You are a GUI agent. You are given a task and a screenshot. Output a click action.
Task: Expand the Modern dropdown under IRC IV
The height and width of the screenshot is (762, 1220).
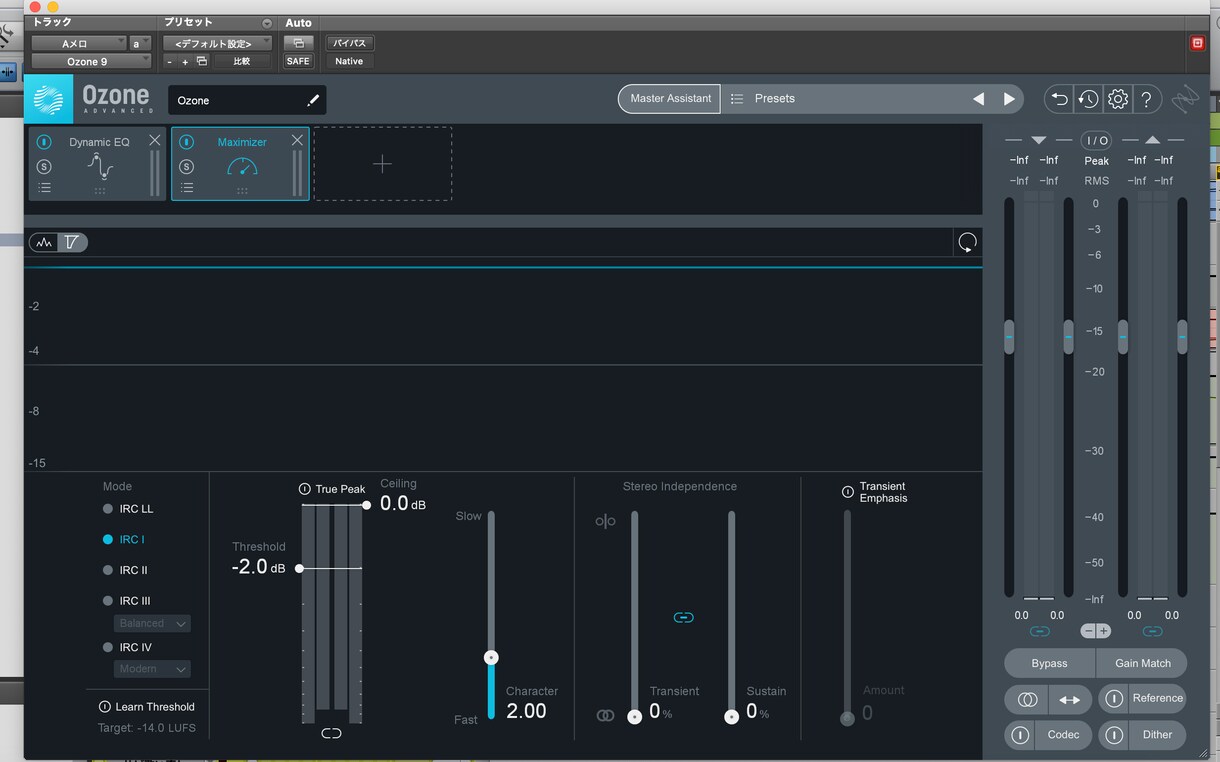153,669
